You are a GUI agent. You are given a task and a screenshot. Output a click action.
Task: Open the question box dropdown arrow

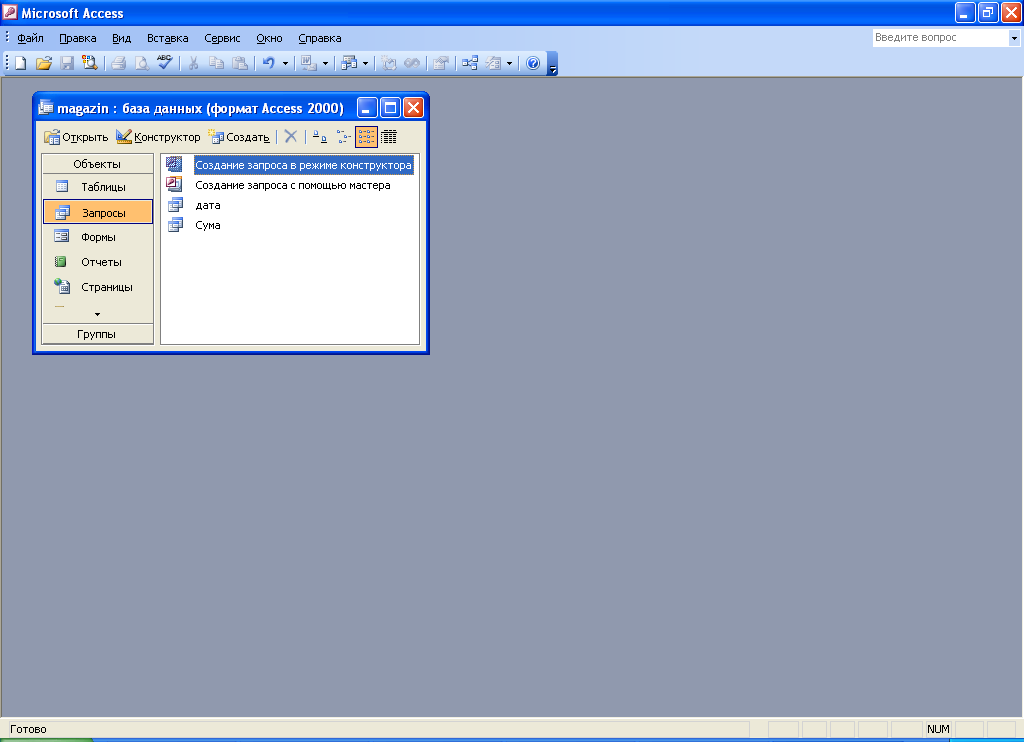tap(1014, 38)
